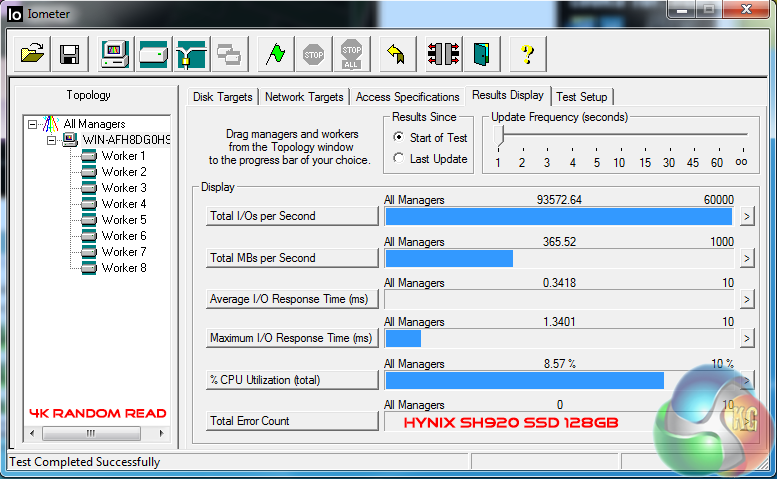Minimize the Iometer window

coord(682,9)
